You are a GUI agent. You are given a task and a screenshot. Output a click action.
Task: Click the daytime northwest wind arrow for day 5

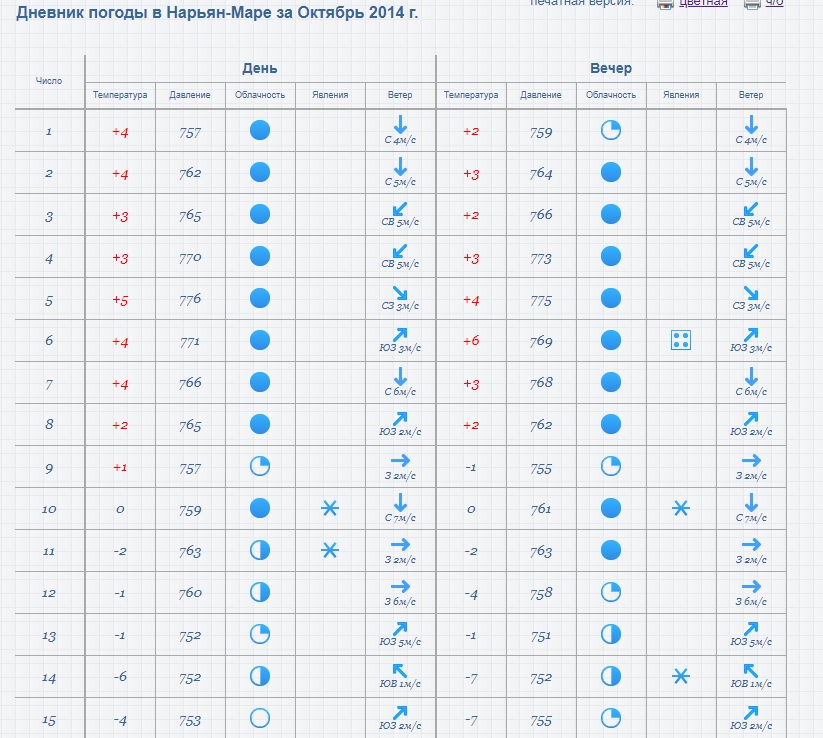[400, 293]
